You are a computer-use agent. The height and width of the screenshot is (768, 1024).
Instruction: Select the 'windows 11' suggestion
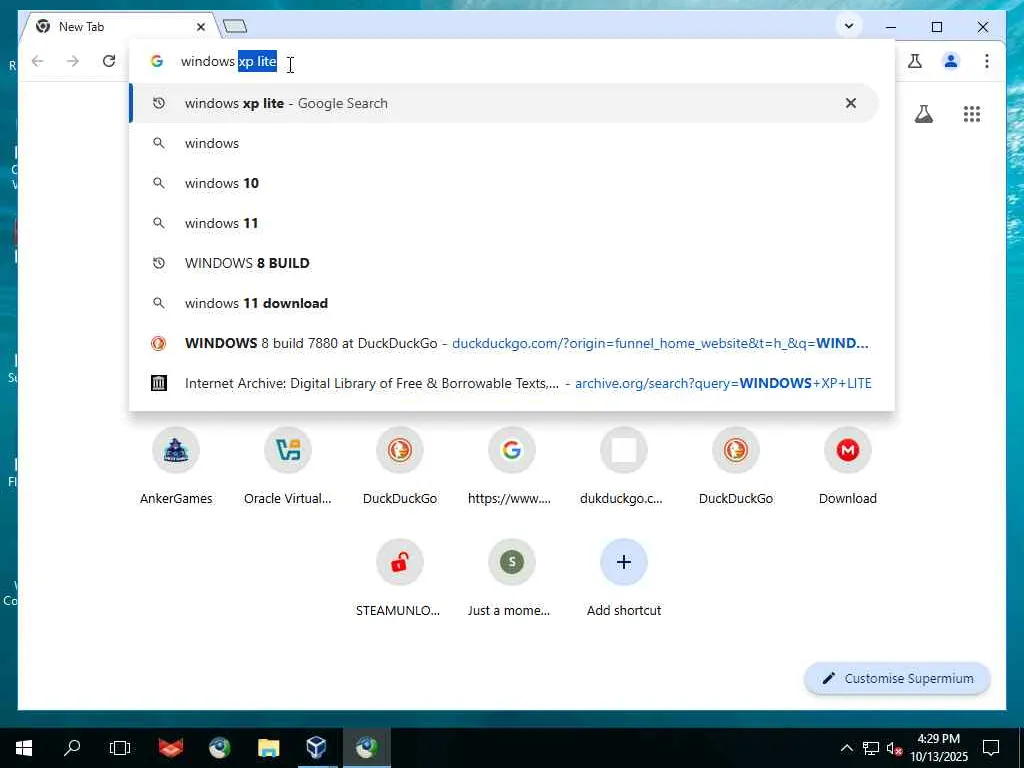504,223
